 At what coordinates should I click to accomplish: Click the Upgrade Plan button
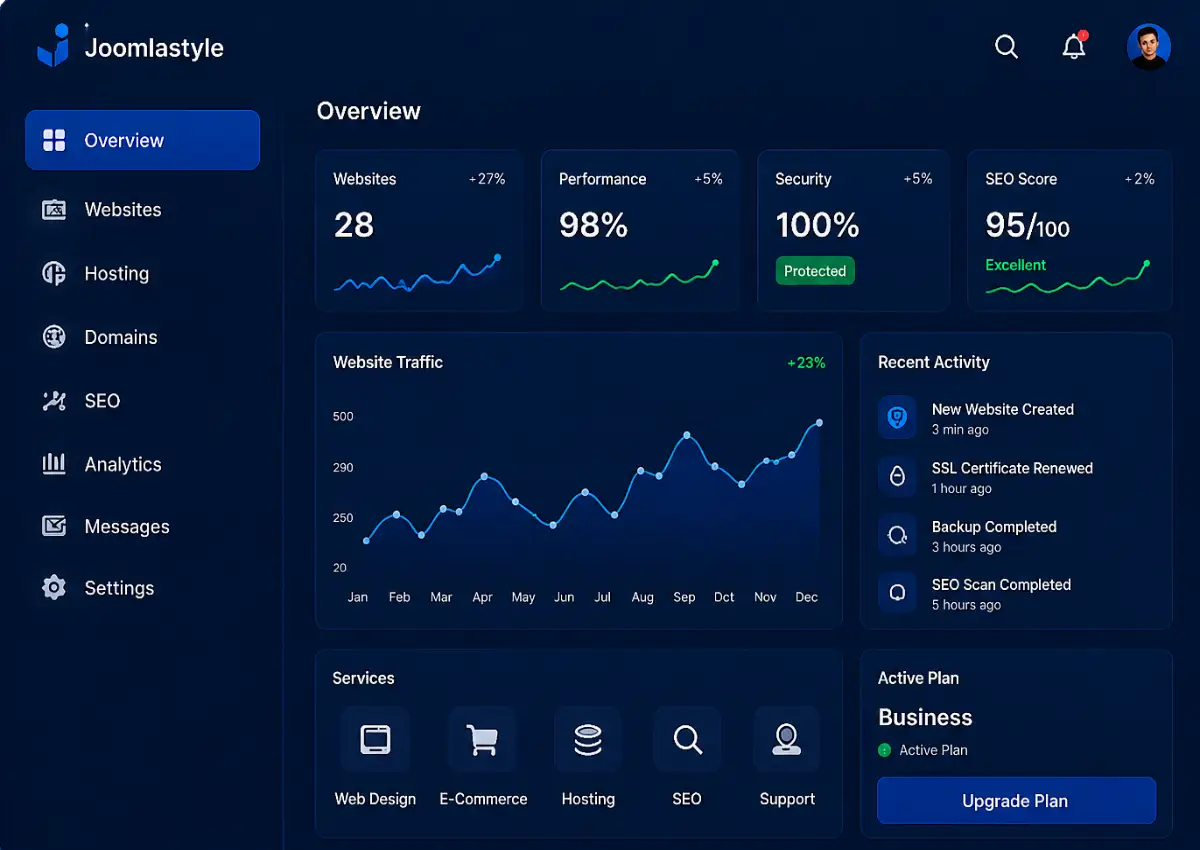tap(1016, 801)
